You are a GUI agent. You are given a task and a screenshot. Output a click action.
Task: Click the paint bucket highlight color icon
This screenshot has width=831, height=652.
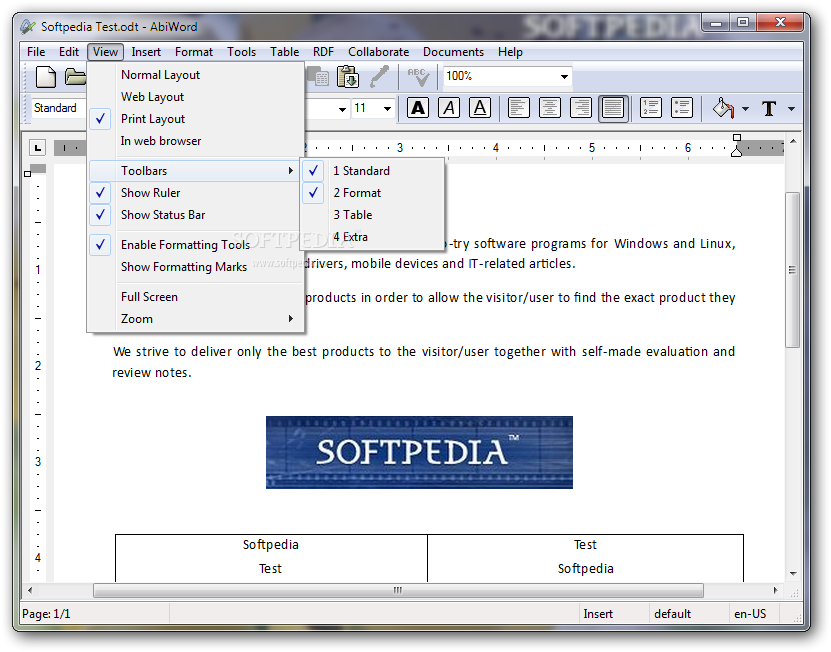point(723,108)
